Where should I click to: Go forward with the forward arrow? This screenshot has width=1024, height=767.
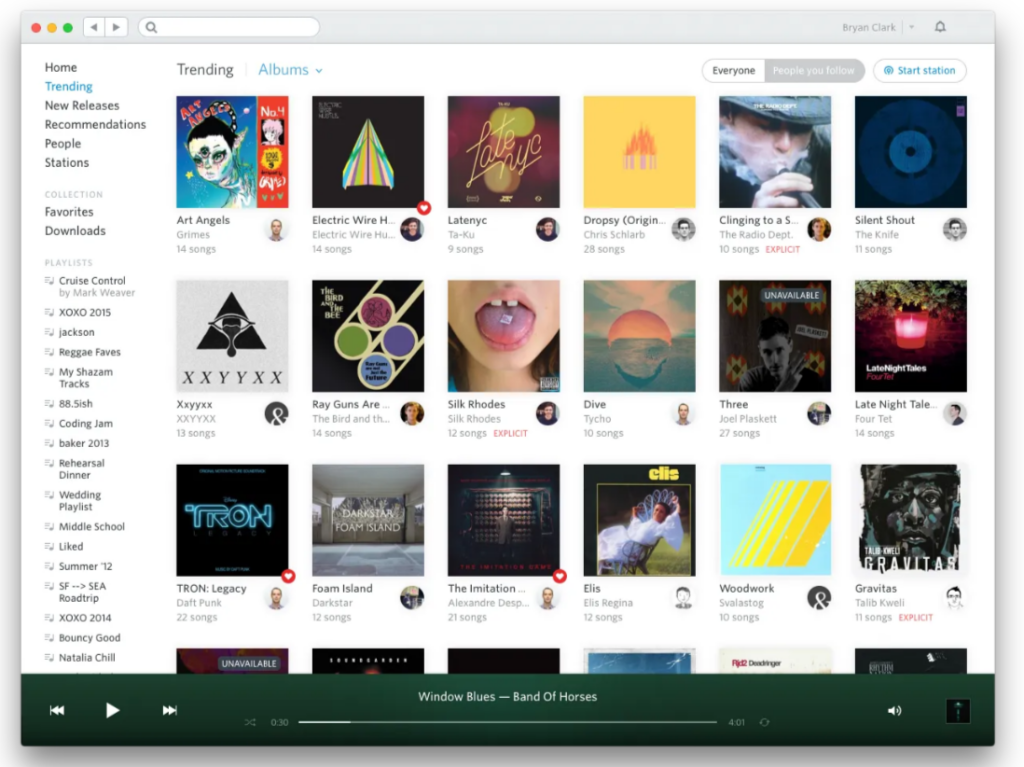click(x=116, y=27)
